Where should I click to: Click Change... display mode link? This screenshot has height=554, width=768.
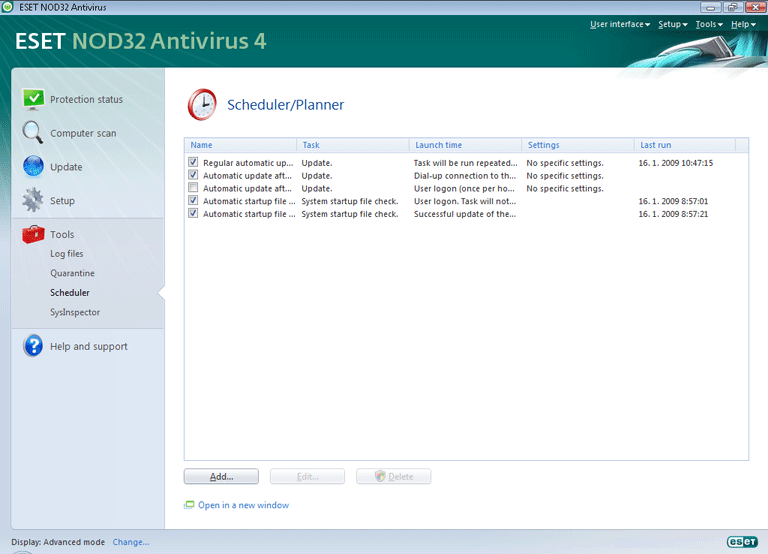pos(131,542)
